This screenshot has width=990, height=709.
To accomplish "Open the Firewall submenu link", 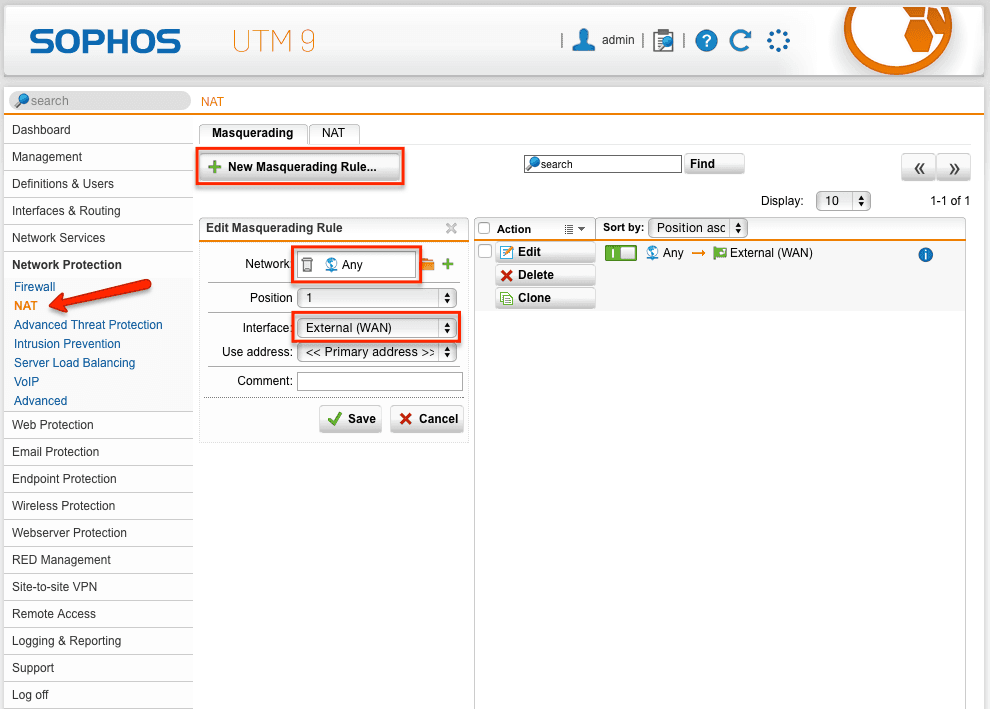I will tap(35, 287).
